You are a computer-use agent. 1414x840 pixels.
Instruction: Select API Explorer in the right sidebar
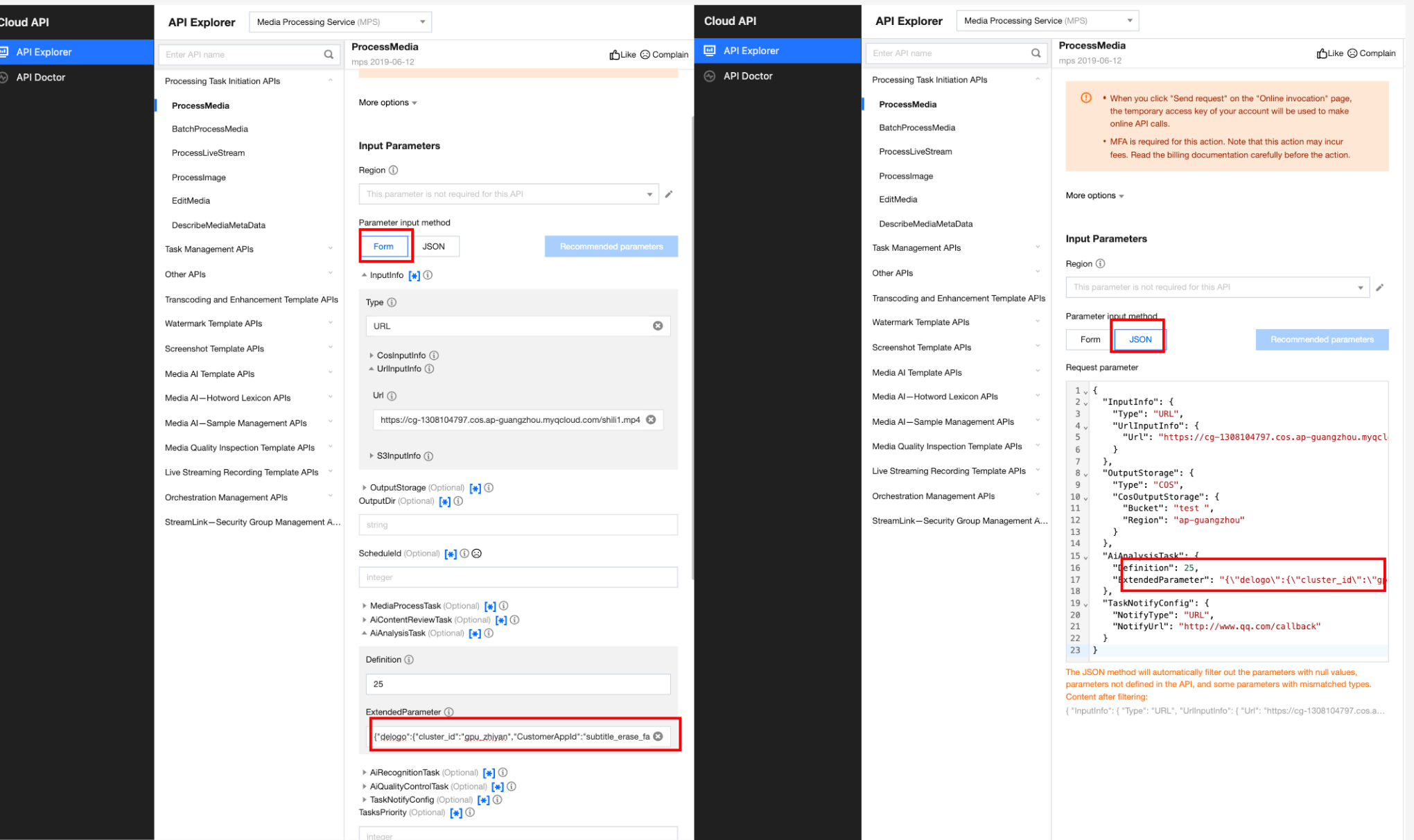(x=751, y=51)
